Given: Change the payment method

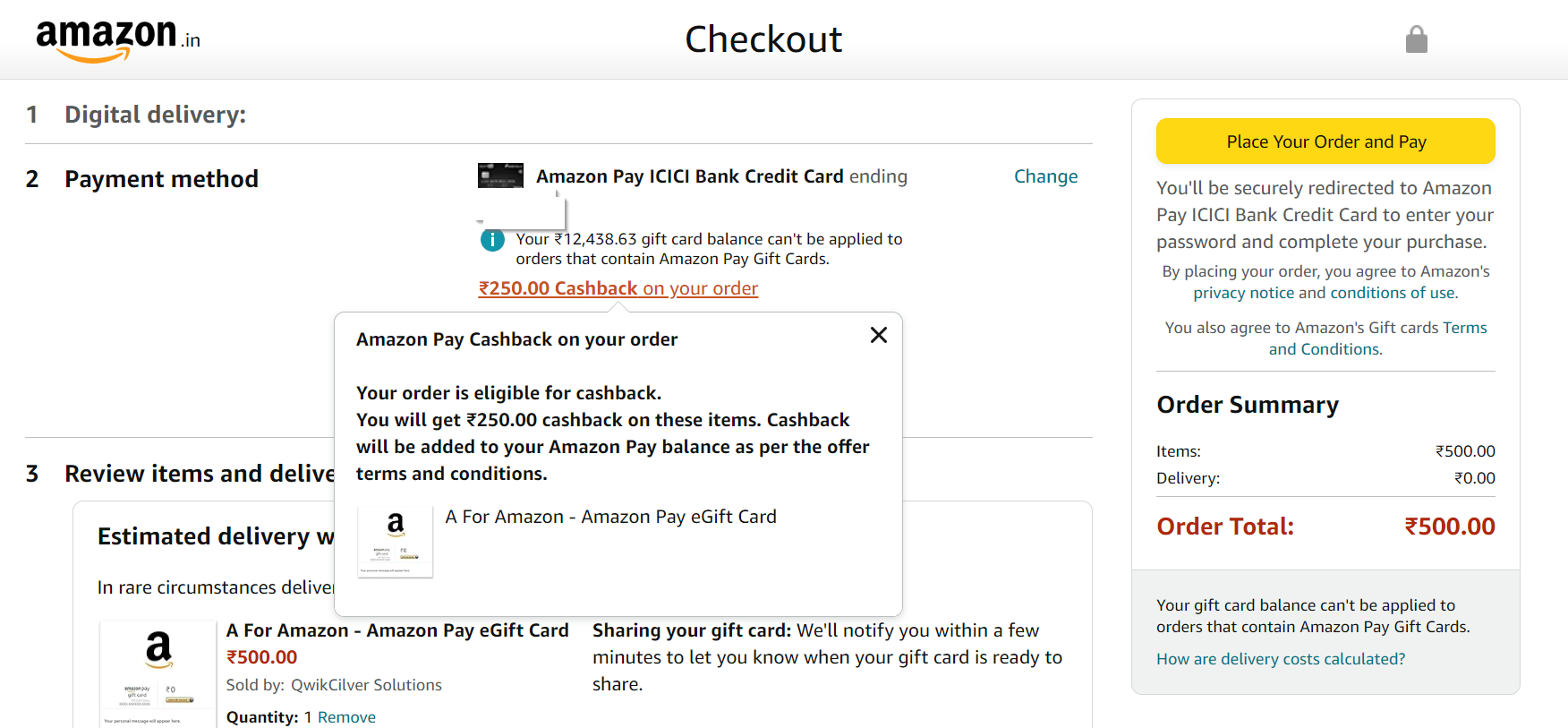Looking at the screenshot, I should pyautogui.click(x=1045, y=176).
